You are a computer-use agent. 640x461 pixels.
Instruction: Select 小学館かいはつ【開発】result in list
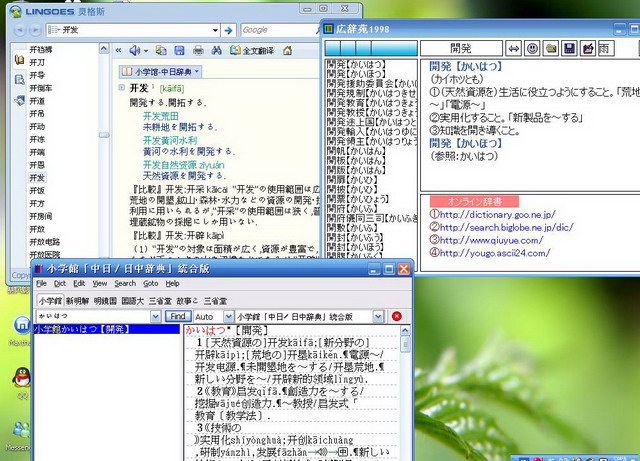(x=107, y=329)
